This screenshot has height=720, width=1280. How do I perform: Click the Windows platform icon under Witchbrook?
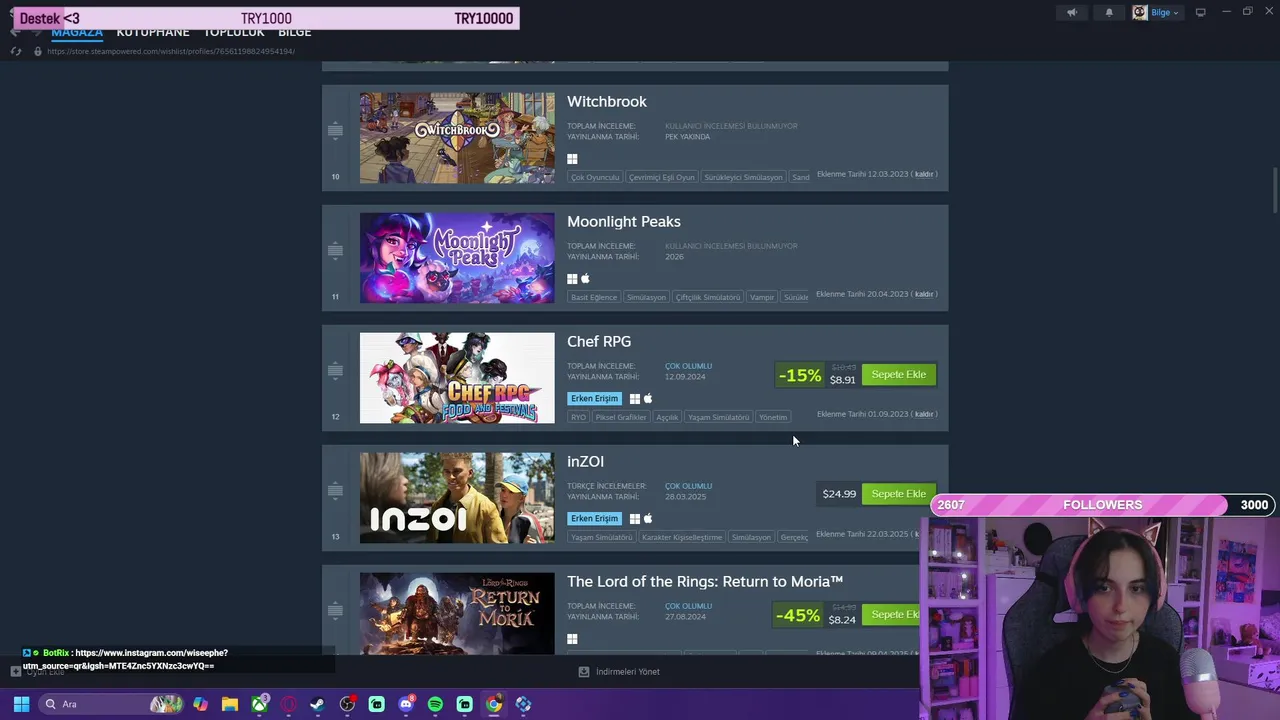[x=572, y=159]
